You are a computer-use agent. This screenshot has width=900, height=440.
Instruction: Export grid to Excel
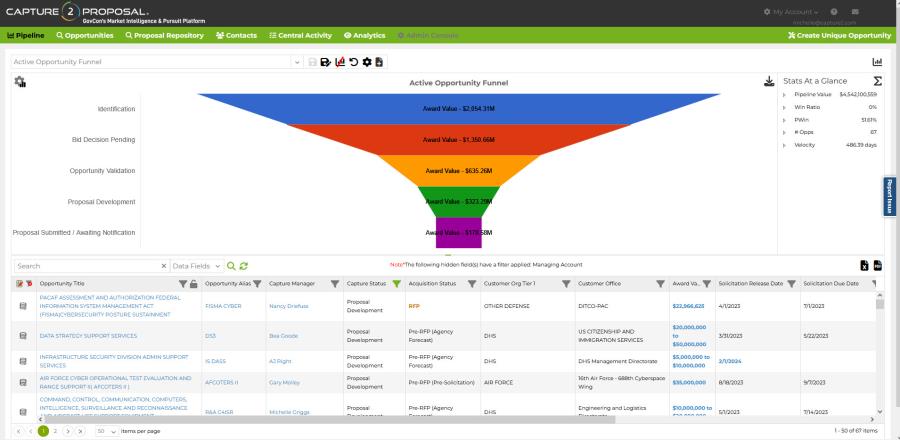pyautogui.click(x=864, y=265)
